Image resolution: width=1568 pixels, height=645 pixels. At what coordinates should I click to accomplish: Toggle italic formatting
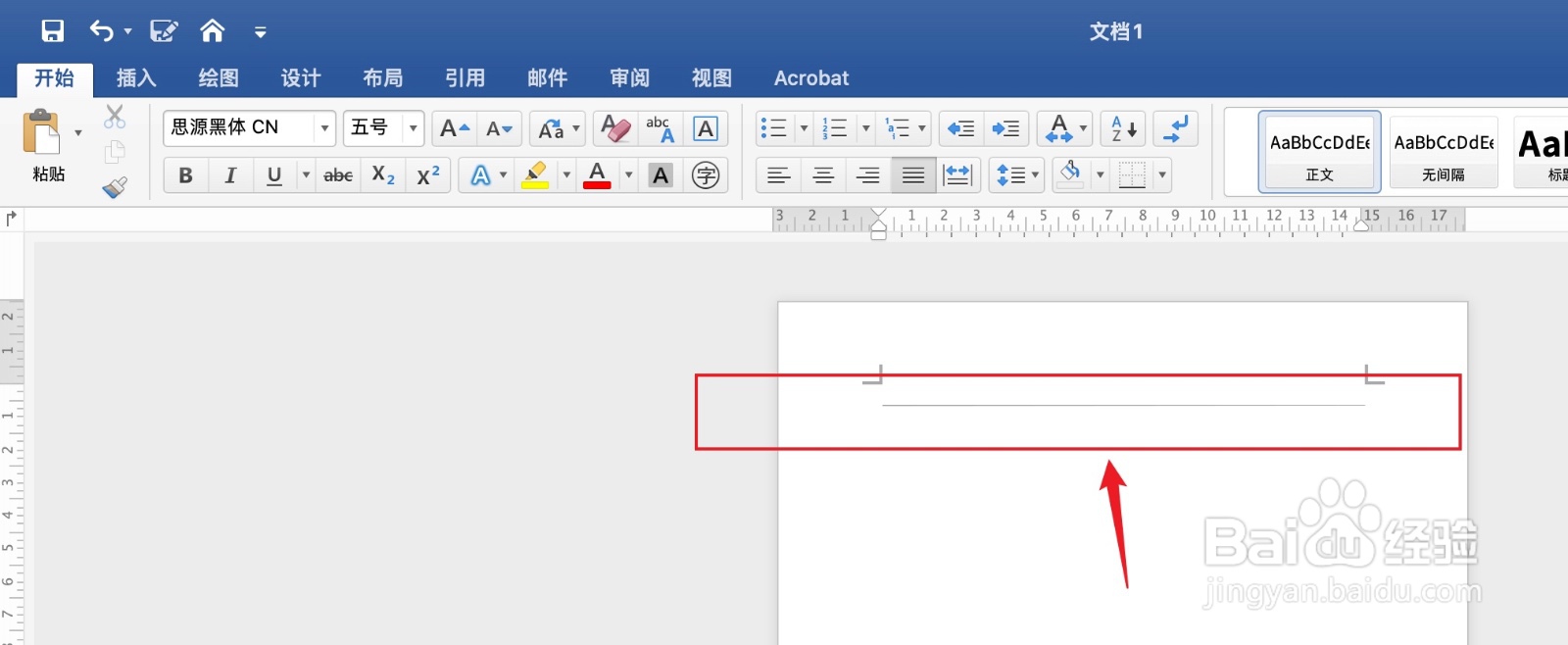(x=230, y=175)
